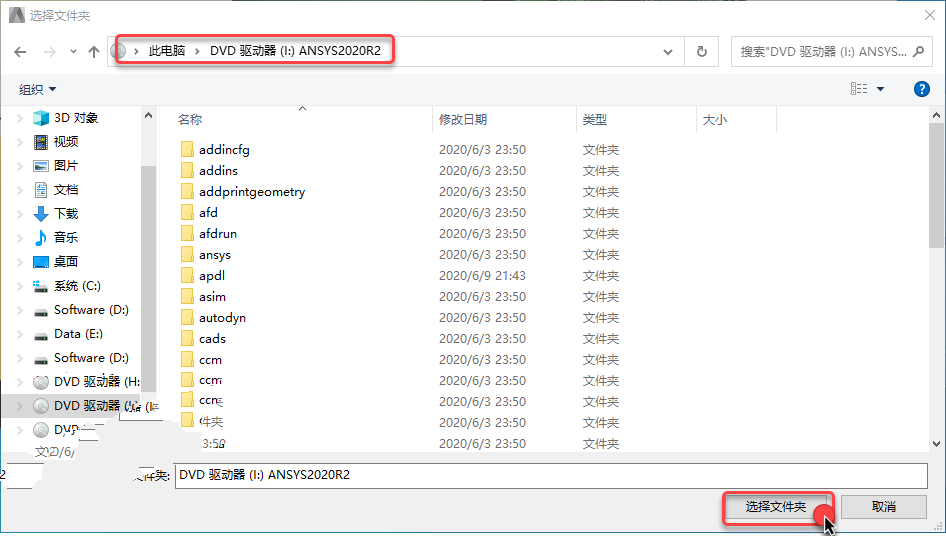This screenshot has width=946, height=536.
Task: Select 图片 in the navigation pane
Action: [x=66, y=165]
